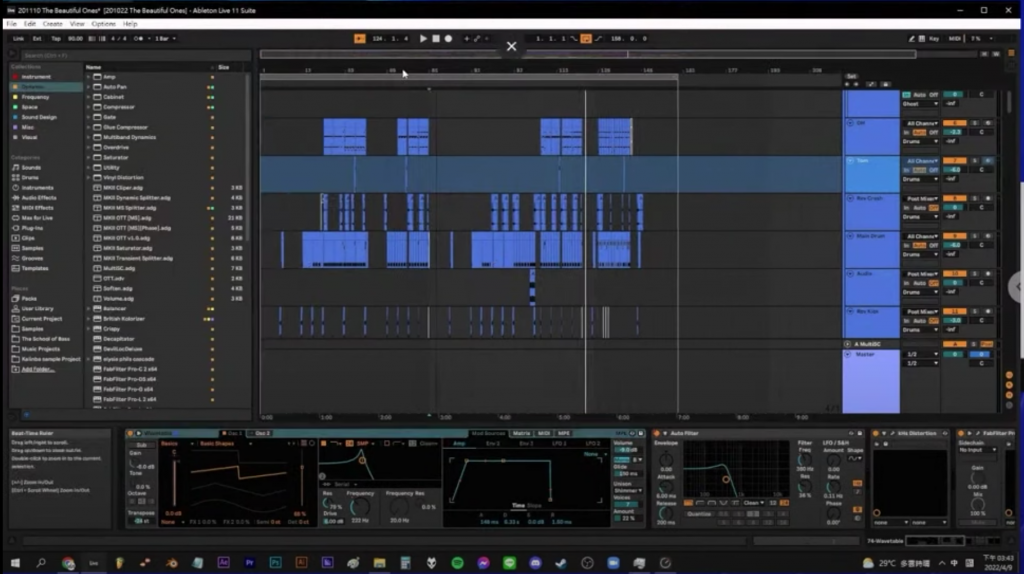Open the MIDI Effects browser category
The height and width of the screenshot is (574, 1024).
pos(37,208)
